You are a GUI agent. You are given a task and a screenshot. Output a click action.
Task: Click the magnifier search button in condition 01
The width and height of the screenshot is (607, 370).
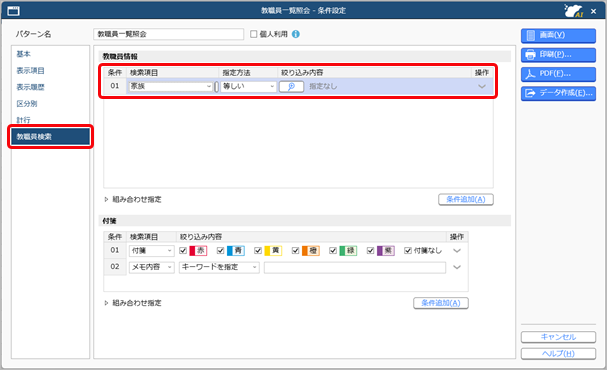(x=291, y=86)
